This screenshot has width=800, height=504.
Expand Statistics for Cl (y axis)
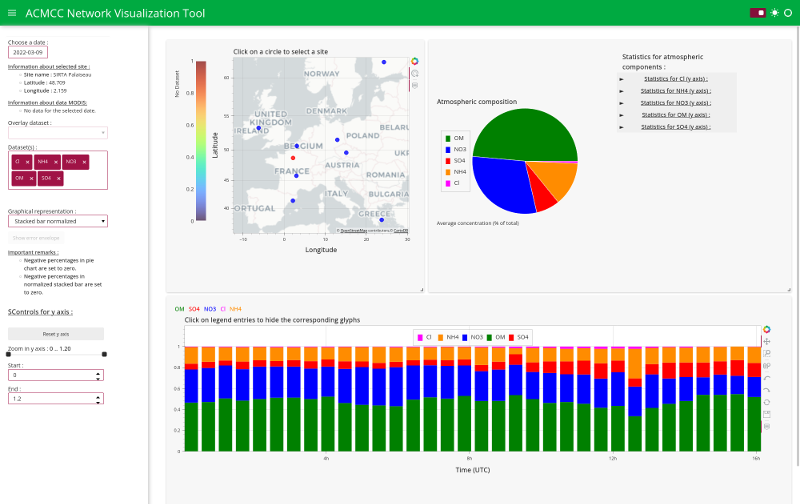[676, 79]
